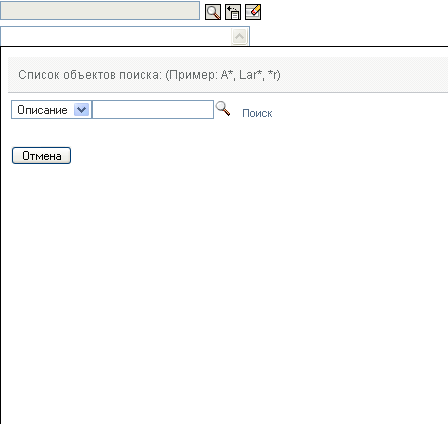Image resolution: width=448 pixels, height=424 pixels.
Task: Collapse the list box using its chevron
Action: pyautogui.click(x=239, y=36)
